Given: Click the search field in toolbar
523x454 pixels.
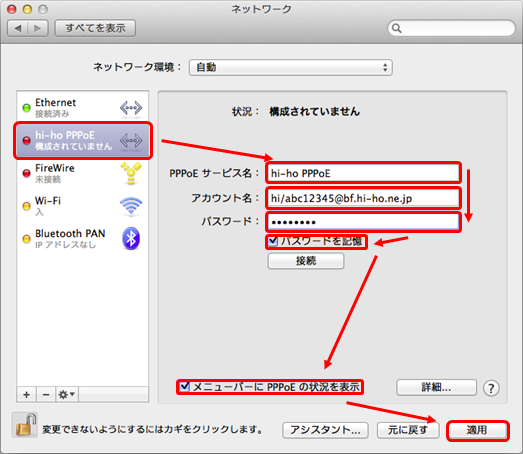Looking at the screenshot, I should tap(451, 28).
